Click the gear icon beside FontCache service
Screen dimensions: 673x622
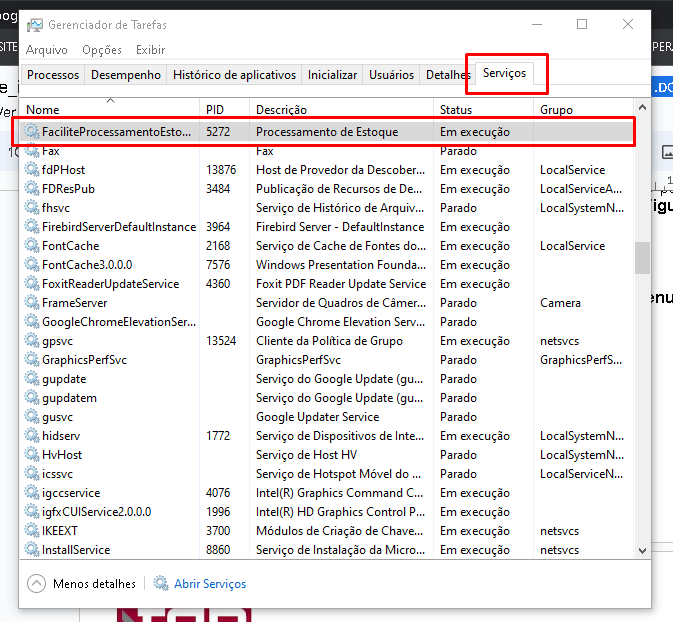[x=32, y=246]
